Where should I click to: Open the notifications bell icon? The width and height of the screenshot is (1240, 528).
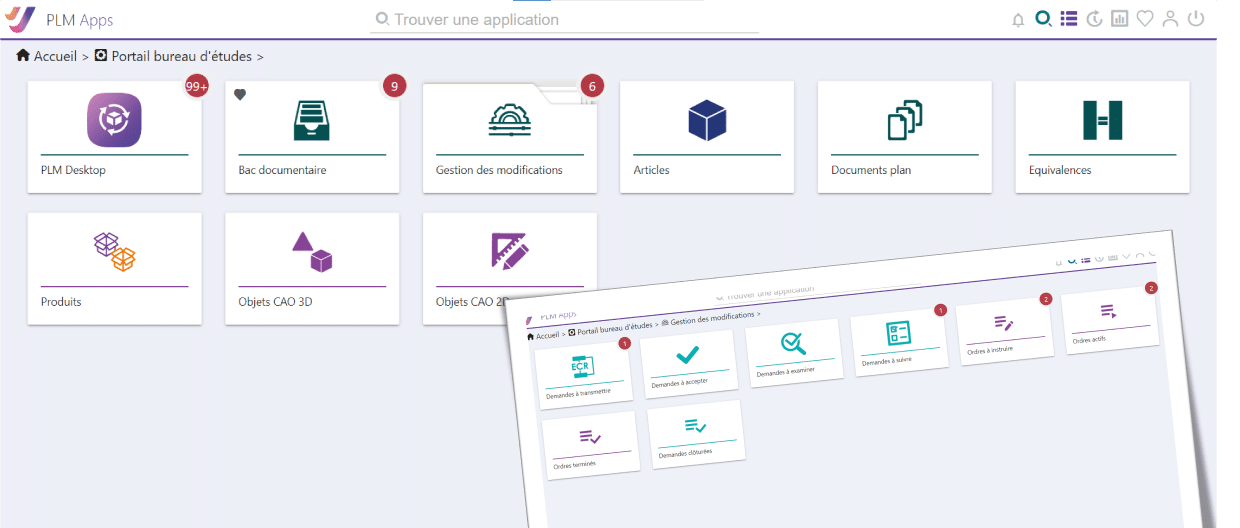point(1018,19)
